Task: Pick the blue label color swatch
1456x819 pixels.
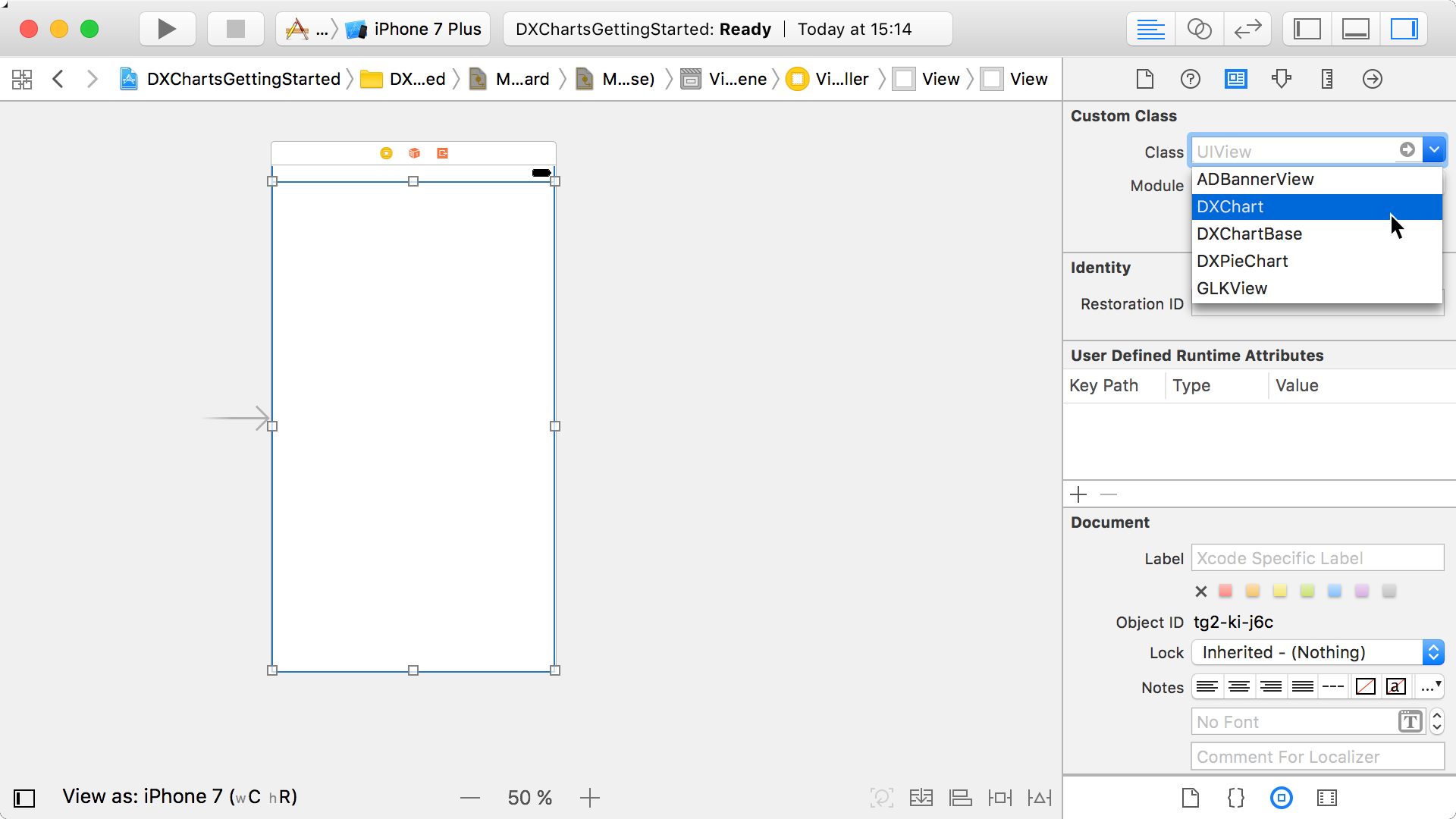Action: tap(1334, 591)
